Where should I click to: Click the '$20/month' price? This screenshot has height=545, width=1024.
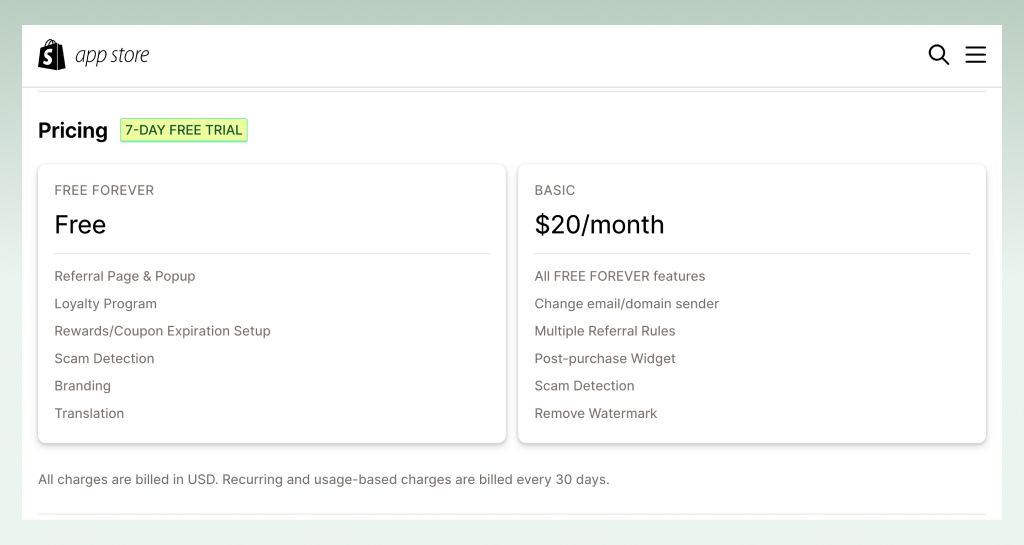point(599,225)
